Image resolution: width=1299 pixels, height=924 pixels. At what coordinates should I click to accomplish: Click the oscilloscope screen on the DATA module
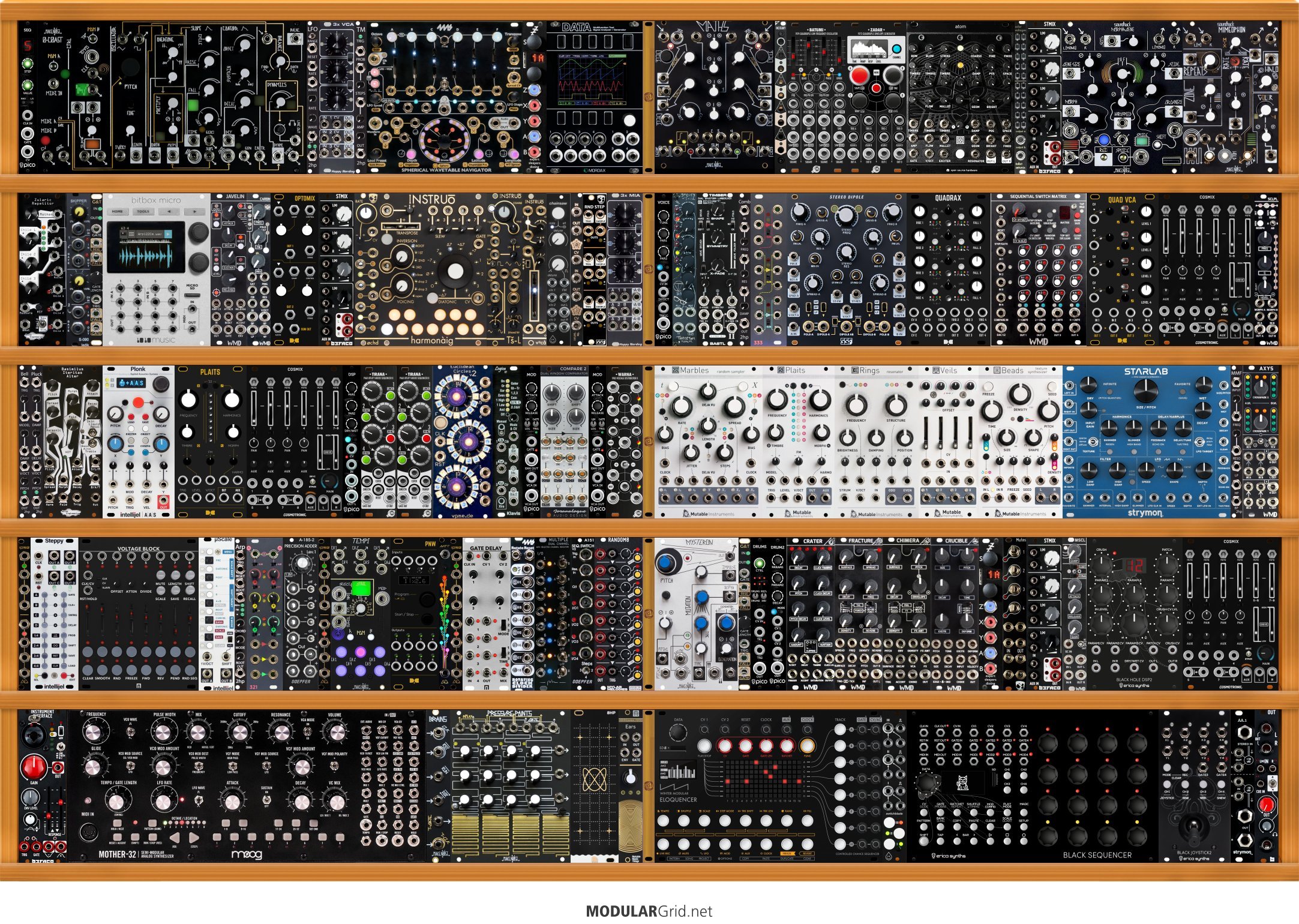tap(592, 79)
